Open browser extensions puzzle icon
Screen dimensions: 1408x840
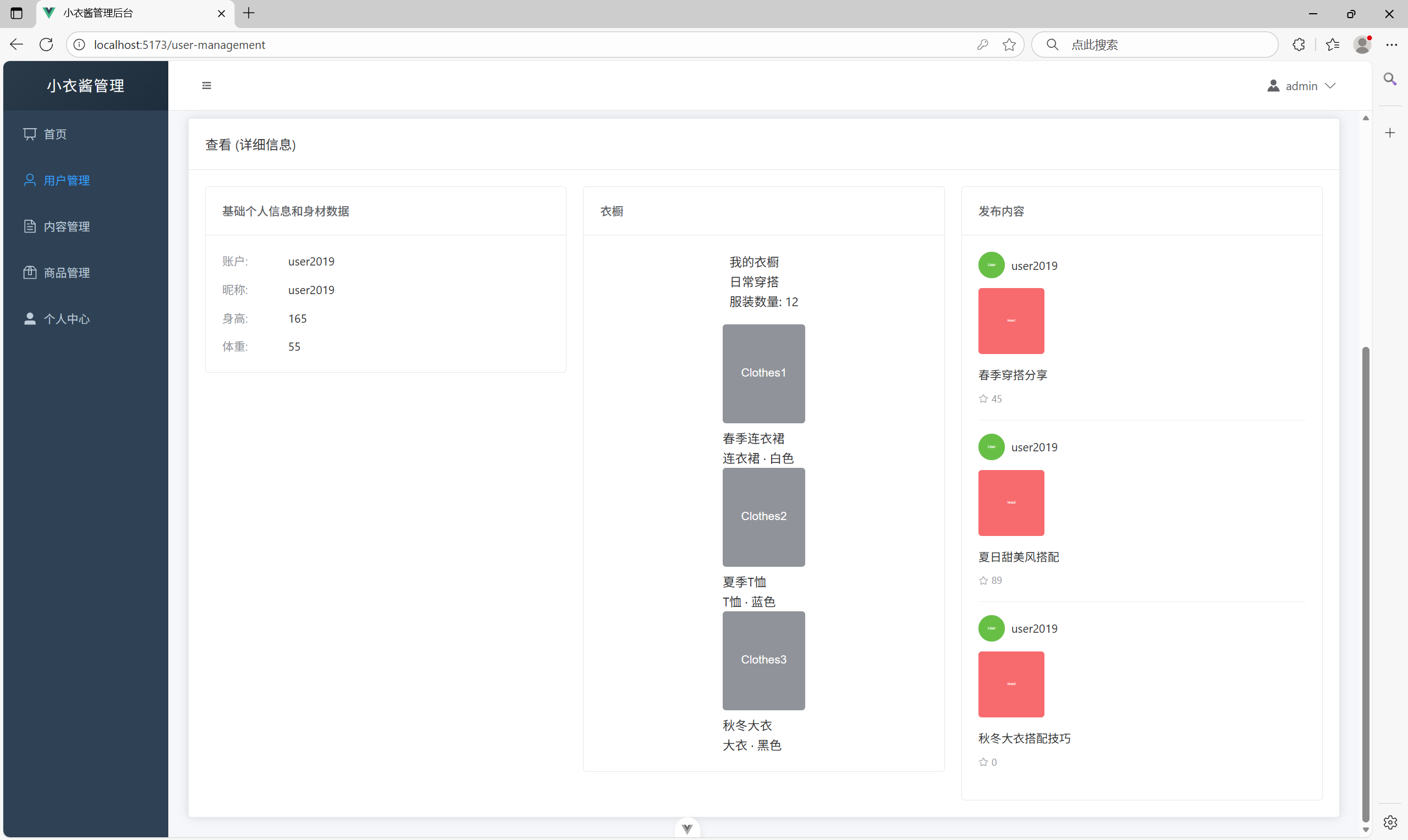pos(1299,45)
